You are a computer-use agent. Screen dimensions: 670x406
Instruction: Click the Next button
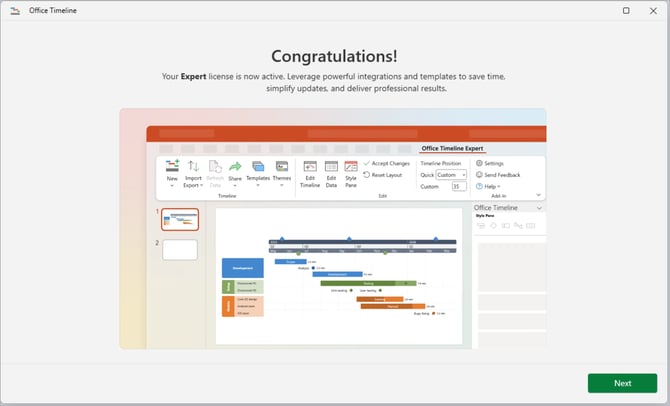click(x=622, y=383)
